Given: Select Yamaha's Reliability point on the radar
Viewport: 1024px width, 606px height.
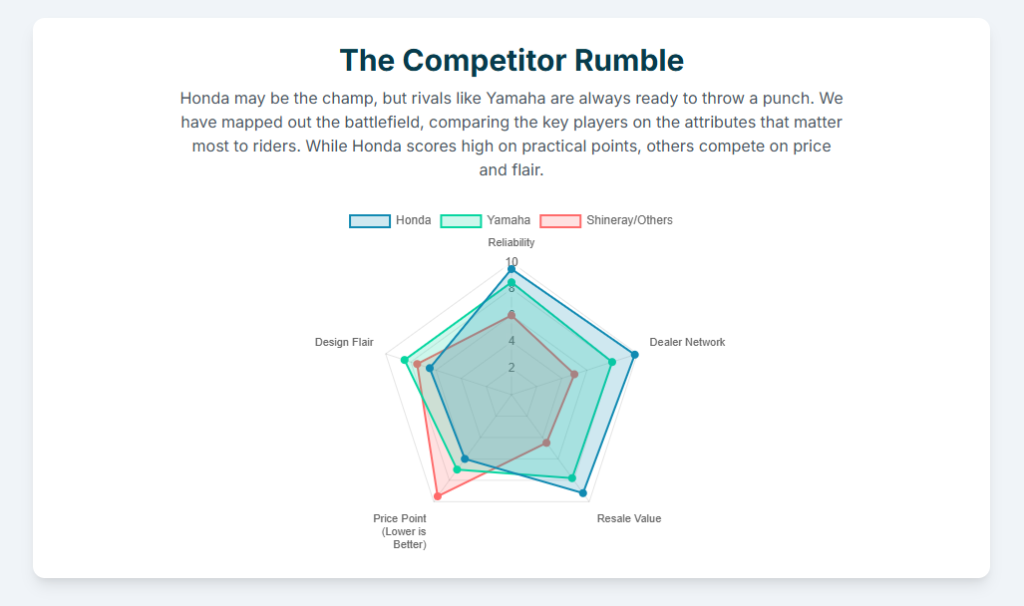Looking at the screenshot, I should click(x=511, y=283).
